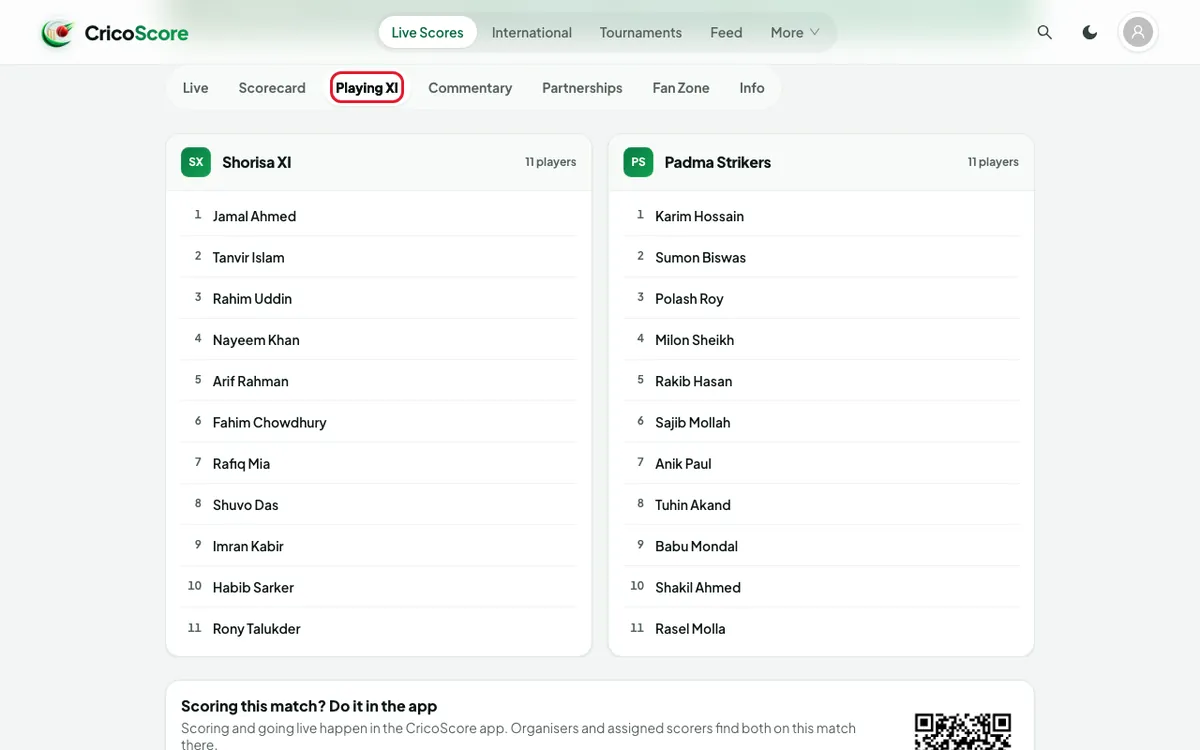Viewport: 1200px width, 750px height.
Task: Open the Fan Zone tab
Action: (x=681, y=88)
